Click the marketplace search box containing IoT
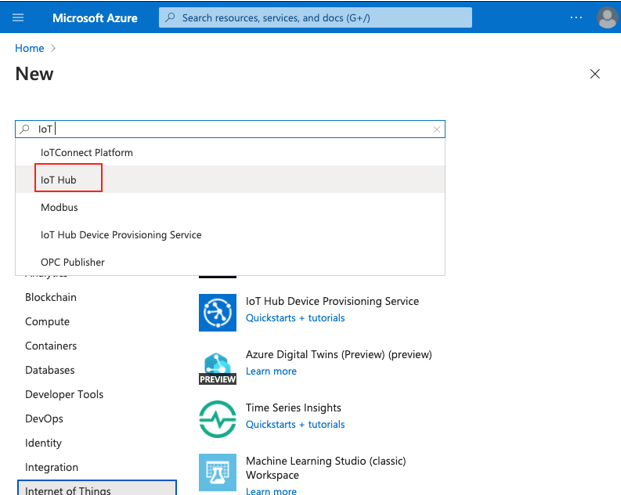This screenshot has height=495, width=621. 230,129
